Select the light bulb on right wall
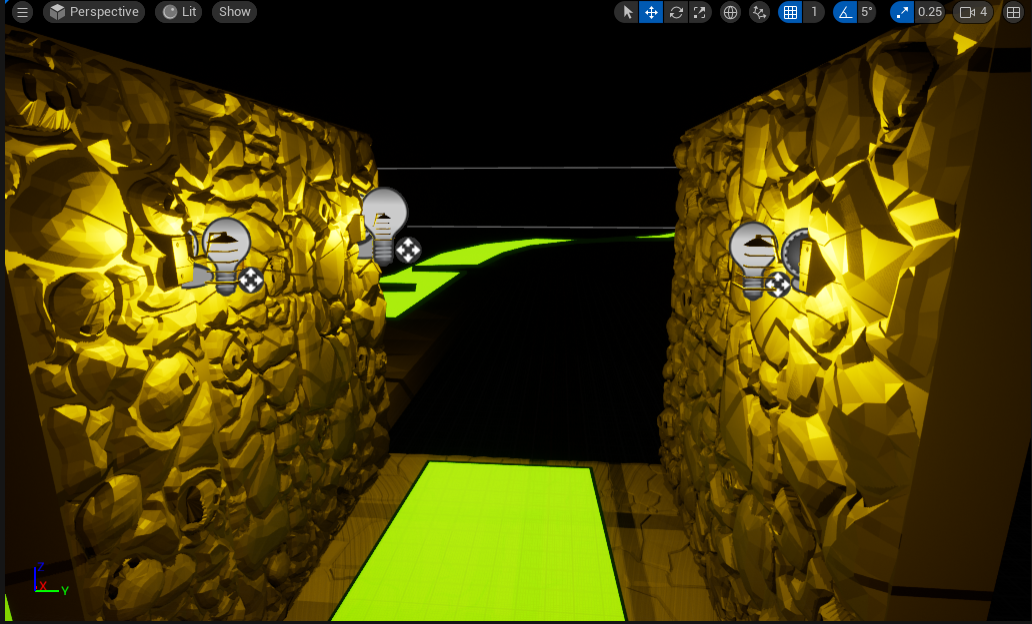1032x624 pixels. 754,259
